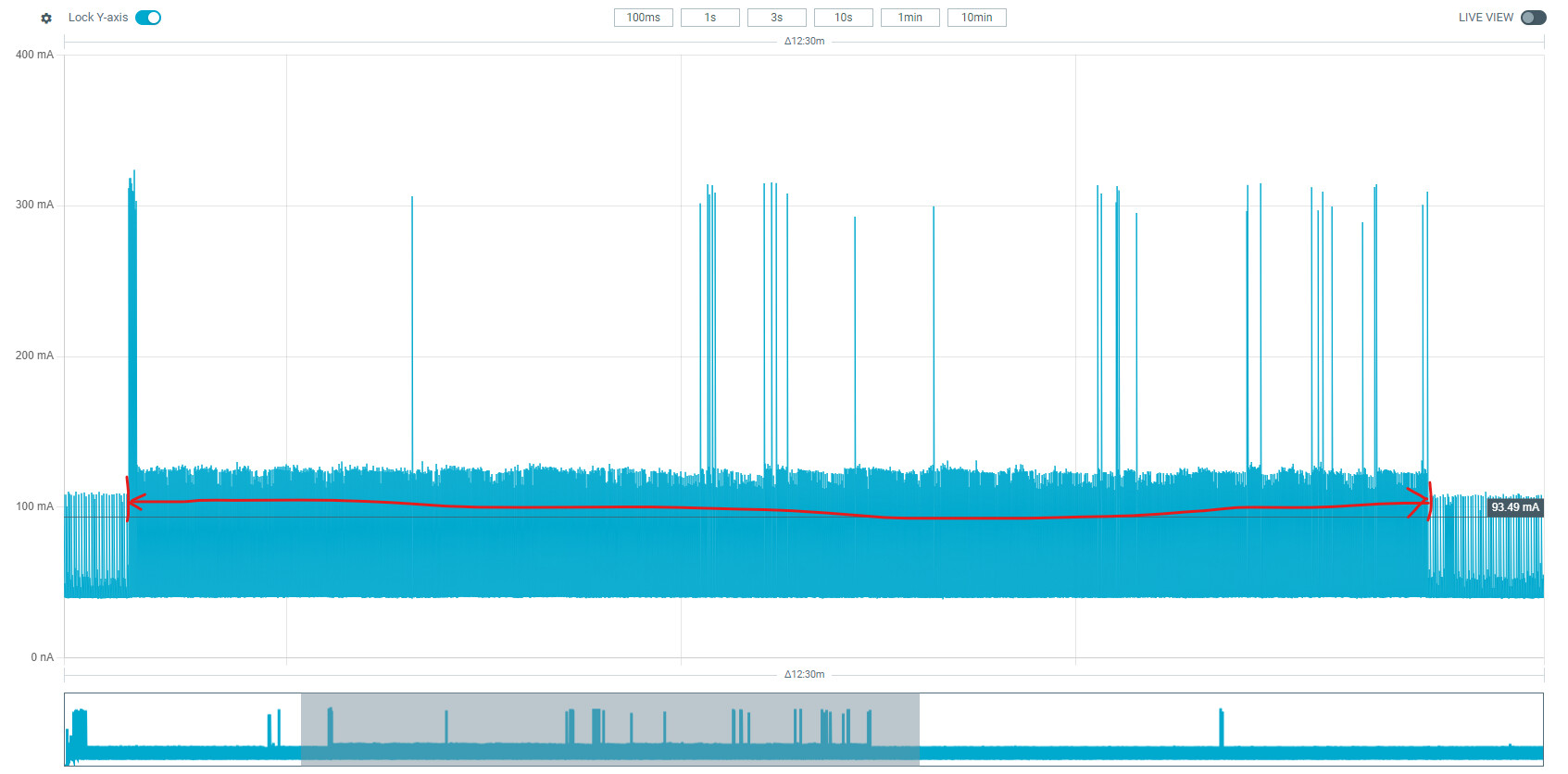1568x774 pixels.
Task: Switch to the 1min time window
Action: coord(910,18)
